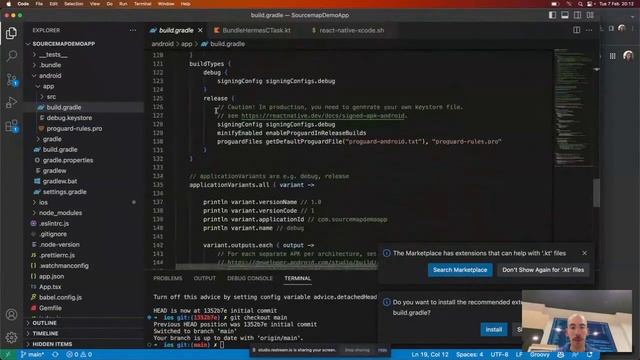Open the File menu

(39, 4)
